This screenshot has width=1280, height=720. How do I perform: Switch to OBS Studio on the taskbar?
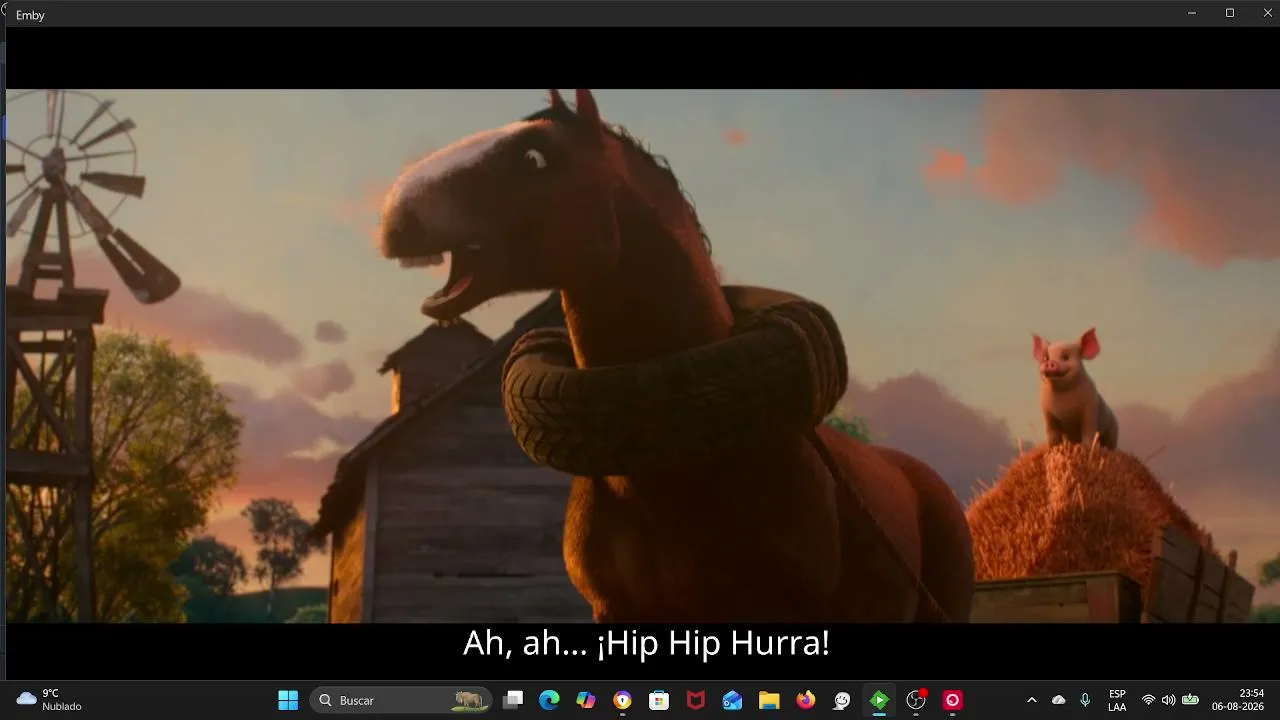[916, 700]
